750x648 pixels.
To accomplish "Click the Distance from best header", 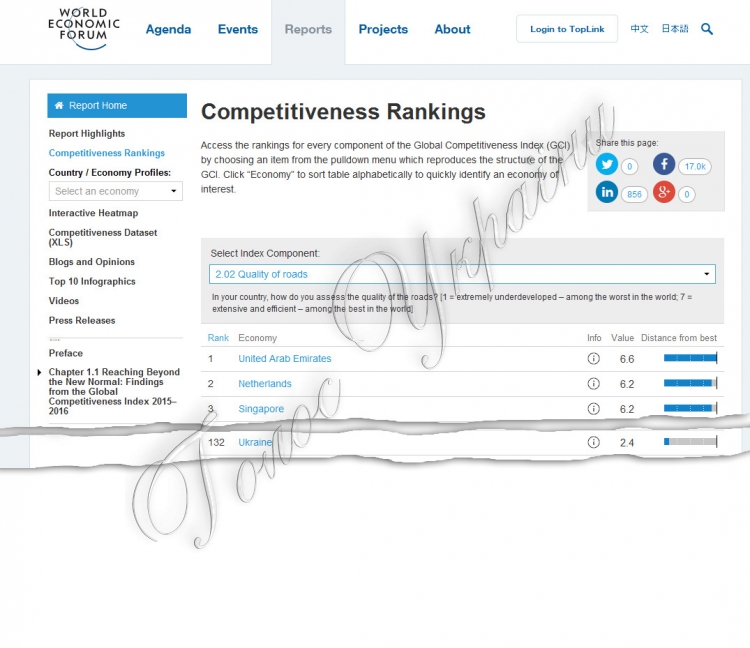I will 679,338.
